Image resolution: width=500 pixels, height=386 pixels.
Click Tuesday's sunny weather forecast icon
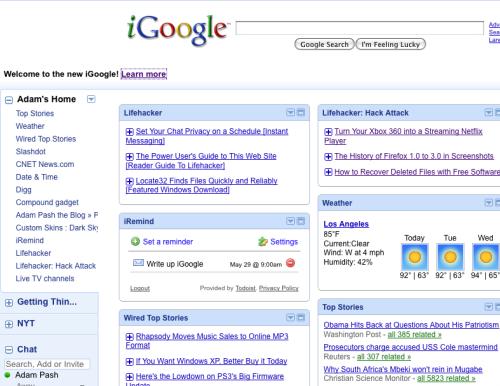point(450,257)
